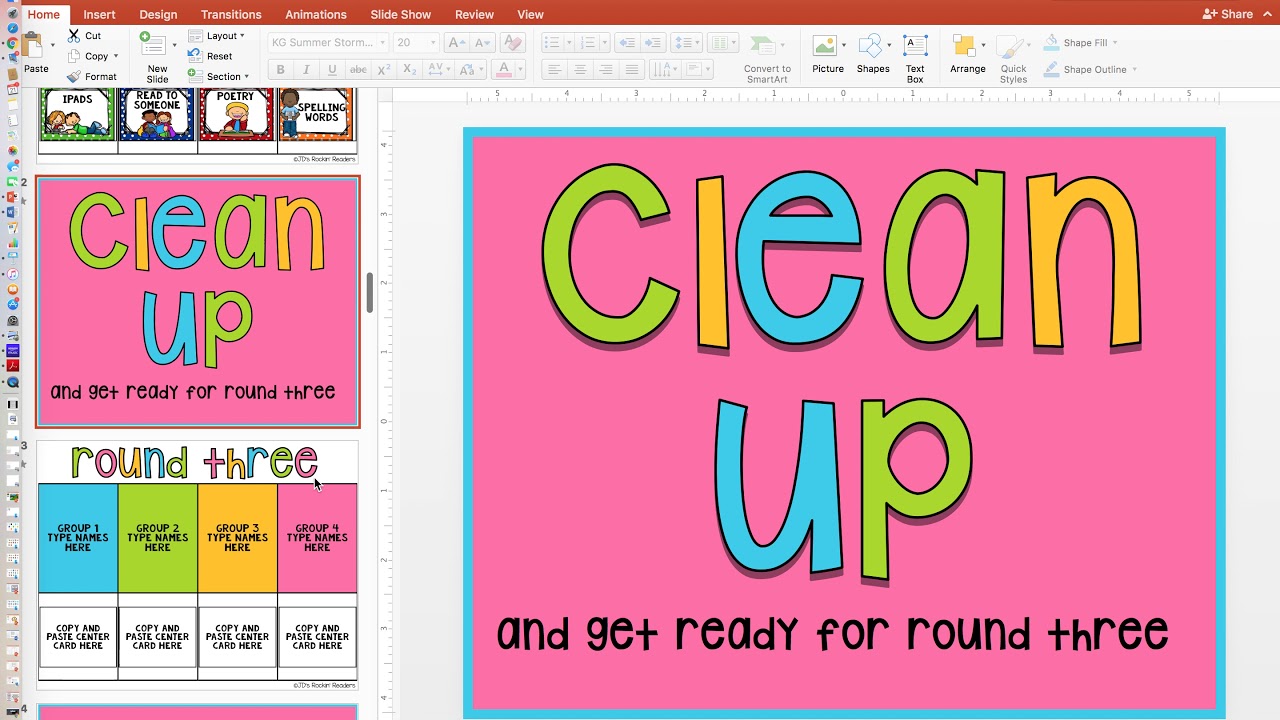
Task: Open the font size dropdown
Action: coord(432,43)
